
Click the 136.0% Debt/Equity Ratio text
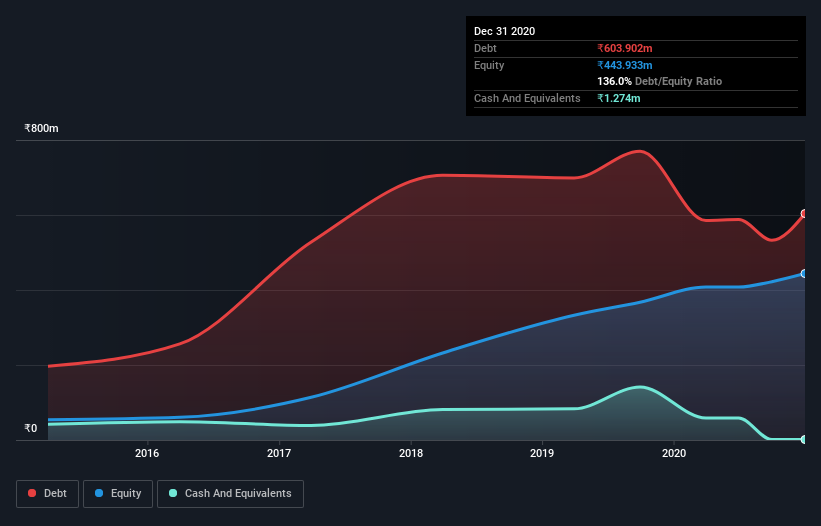point(659,81)
